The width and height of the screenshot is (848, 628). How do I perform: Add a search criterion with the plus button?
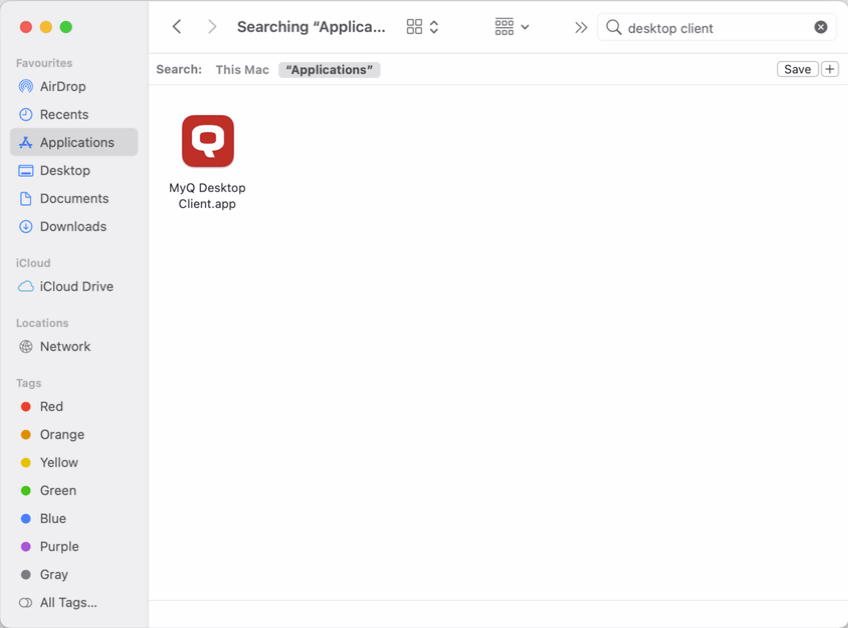point(831,68)
